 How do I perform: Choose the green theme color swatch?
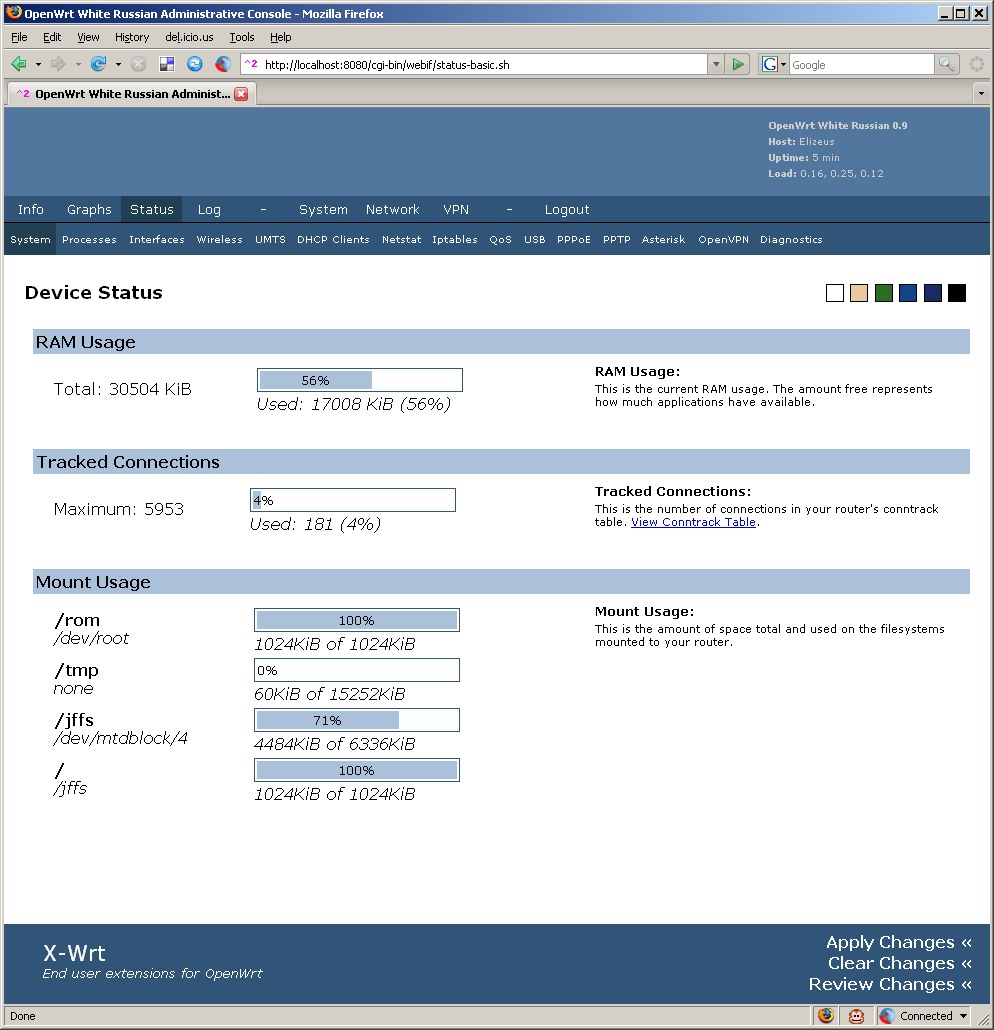(x=884, y=293)
